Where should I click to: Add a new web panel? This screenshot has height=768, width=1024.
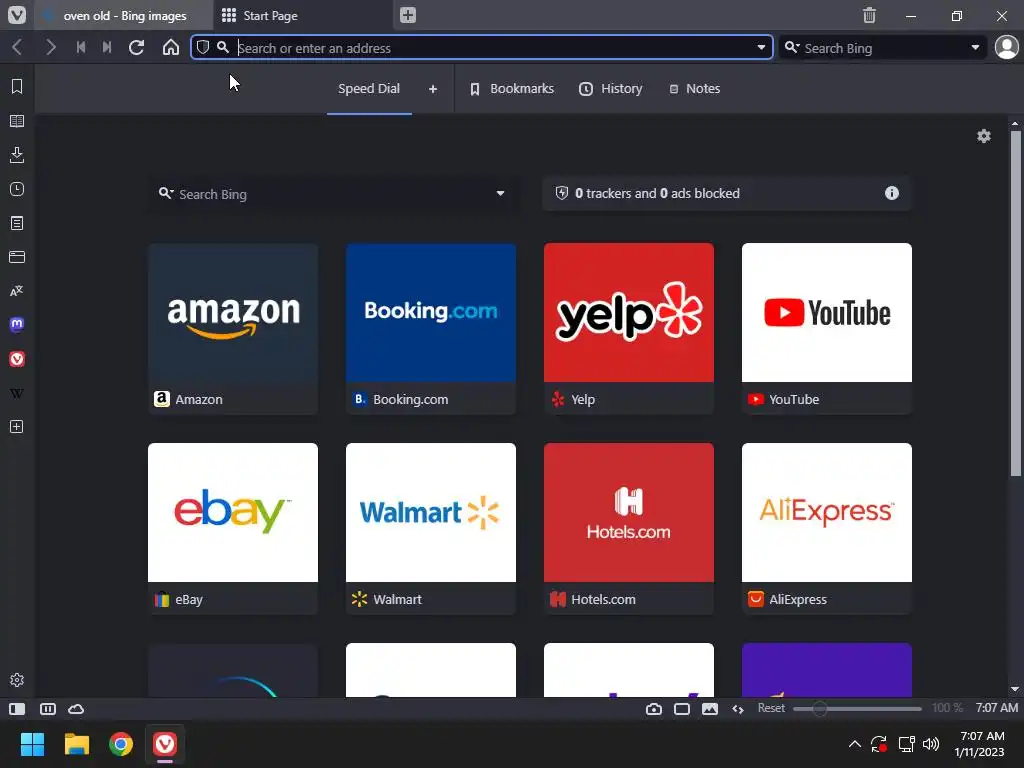pyautogui.click(x=17, y=426)
